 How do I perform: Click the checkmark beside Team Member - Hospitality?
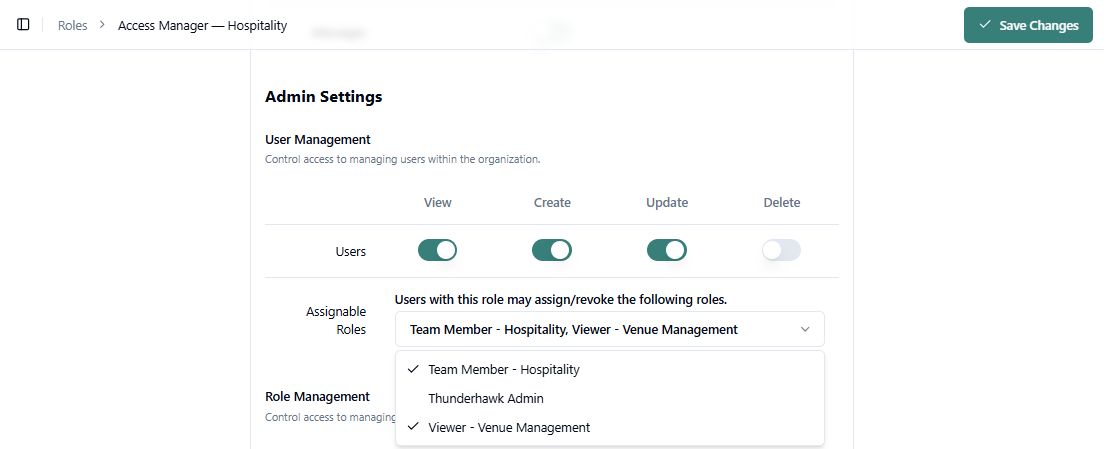tap(413, 369)
